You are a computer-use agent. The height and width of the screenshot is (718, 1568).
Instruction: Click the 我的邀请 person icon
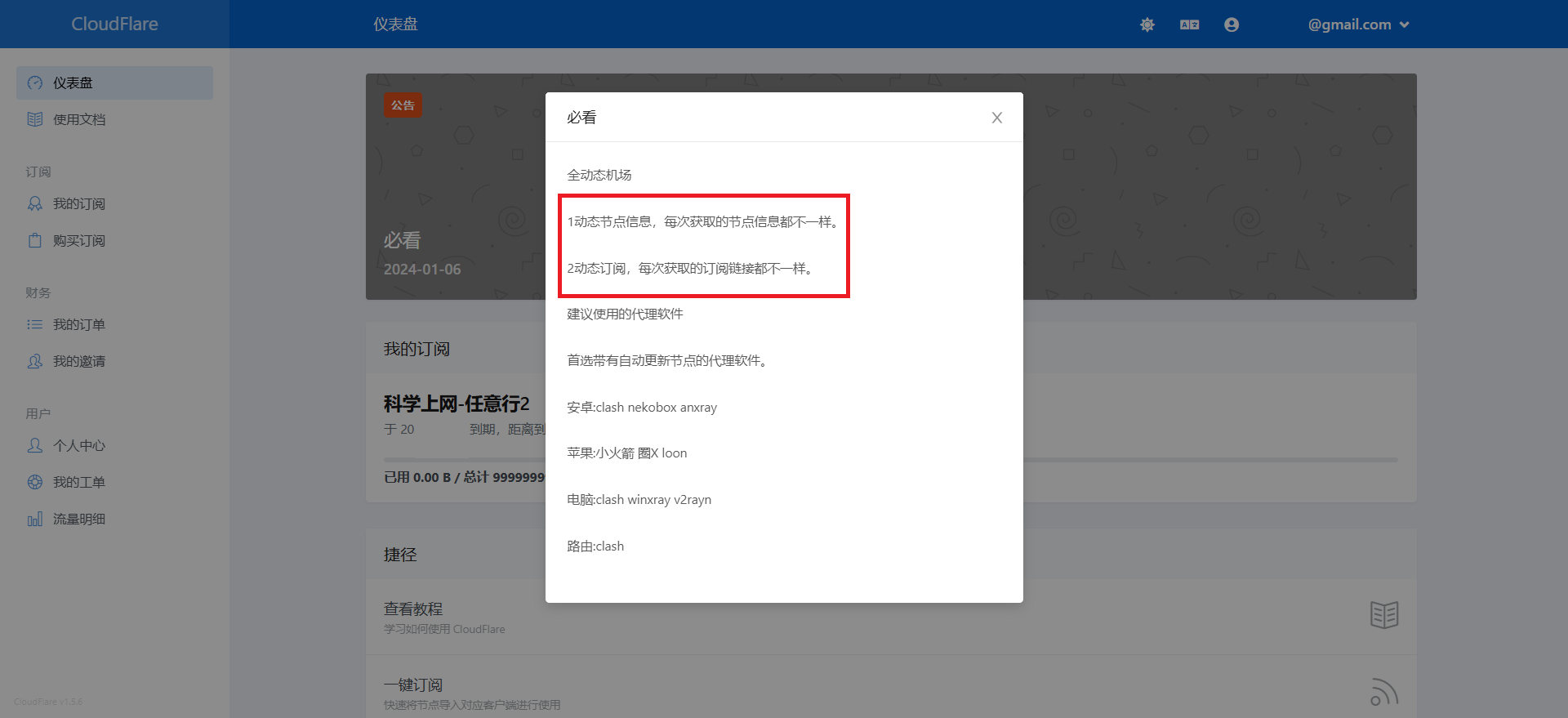pos(35,361)
